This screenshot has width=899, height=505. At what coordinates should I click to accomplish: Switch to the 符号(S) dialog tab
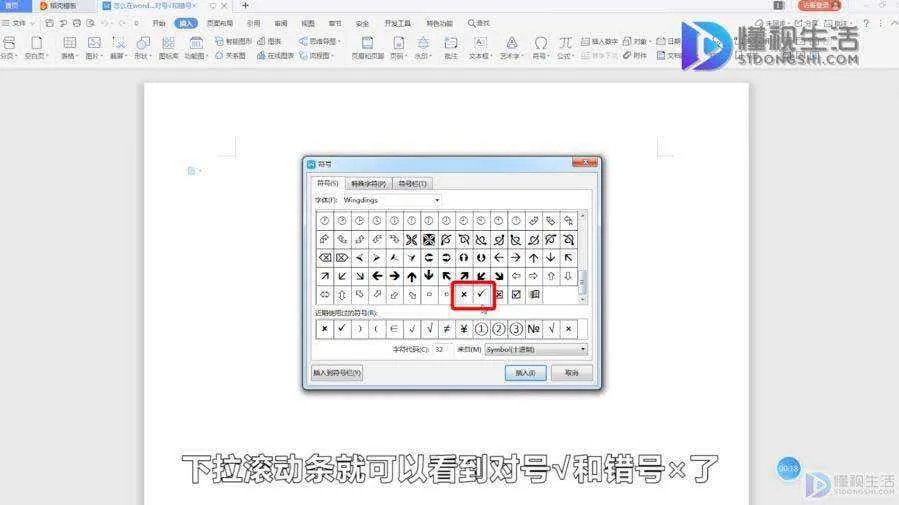pyautogui.click(x=328, y=183)
